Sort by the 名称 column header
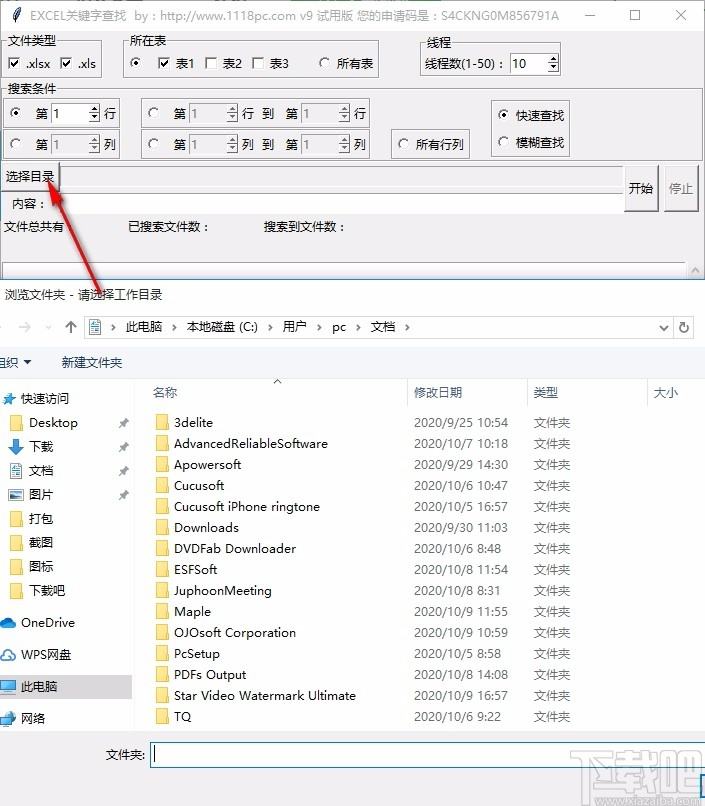 165,393
